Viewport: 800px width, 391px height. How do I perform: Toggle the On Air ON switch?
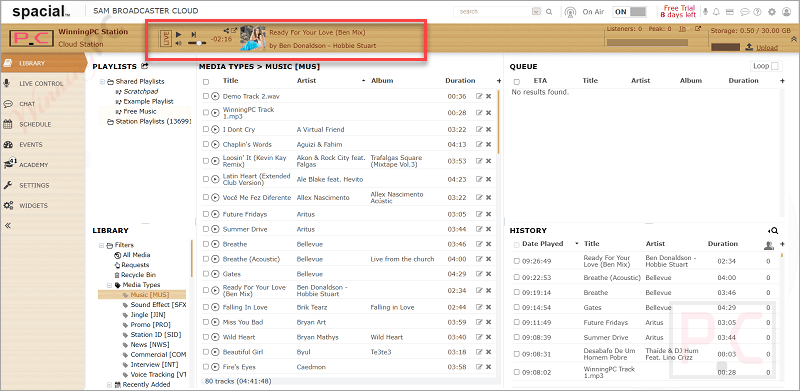click(630, 12)
